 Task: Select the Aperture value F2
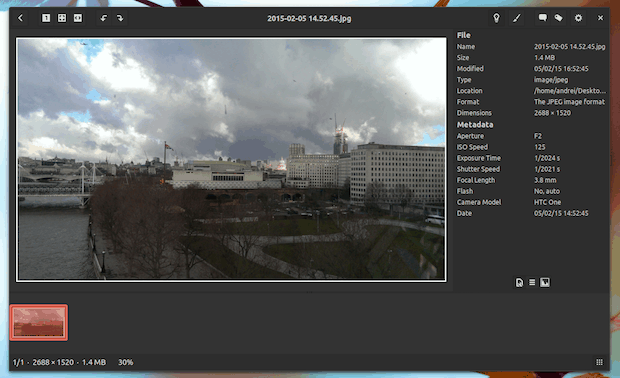point(538,136)
